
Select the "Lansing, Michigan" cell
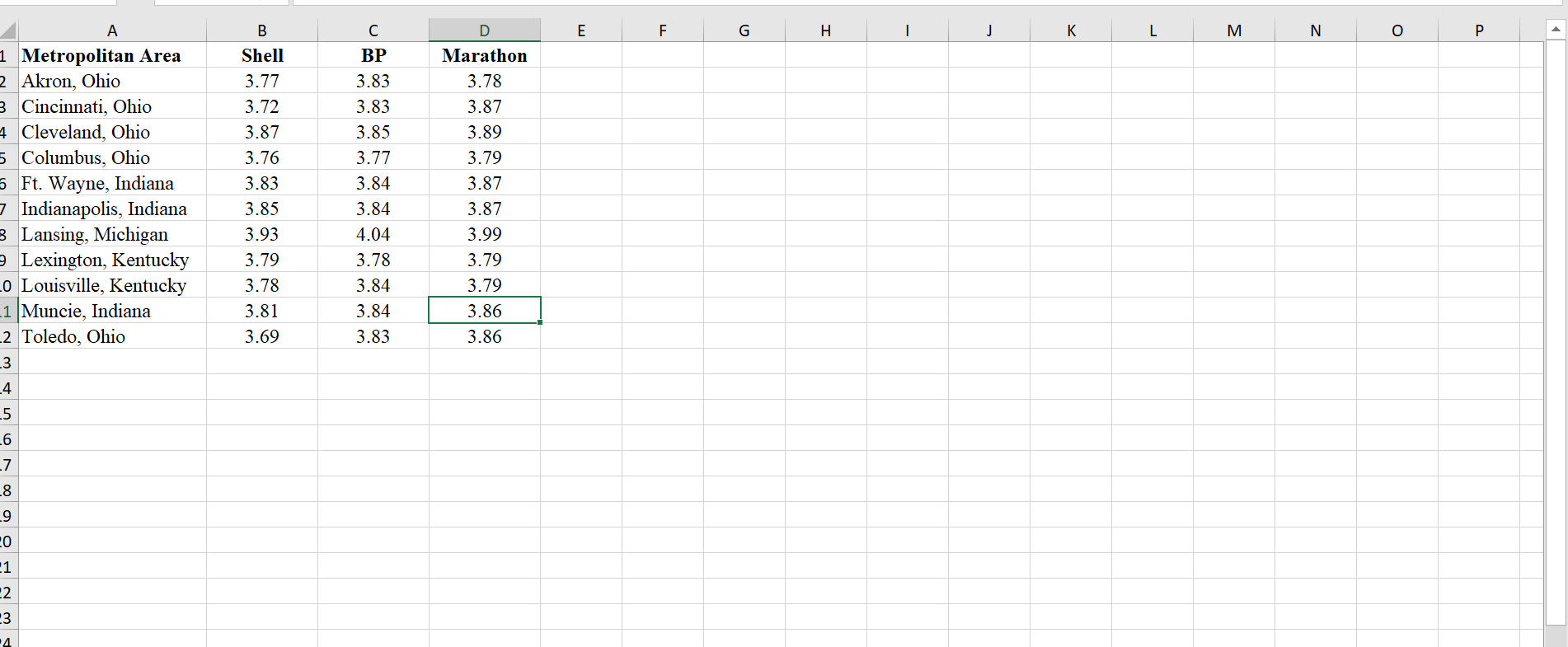click(112, 234)
